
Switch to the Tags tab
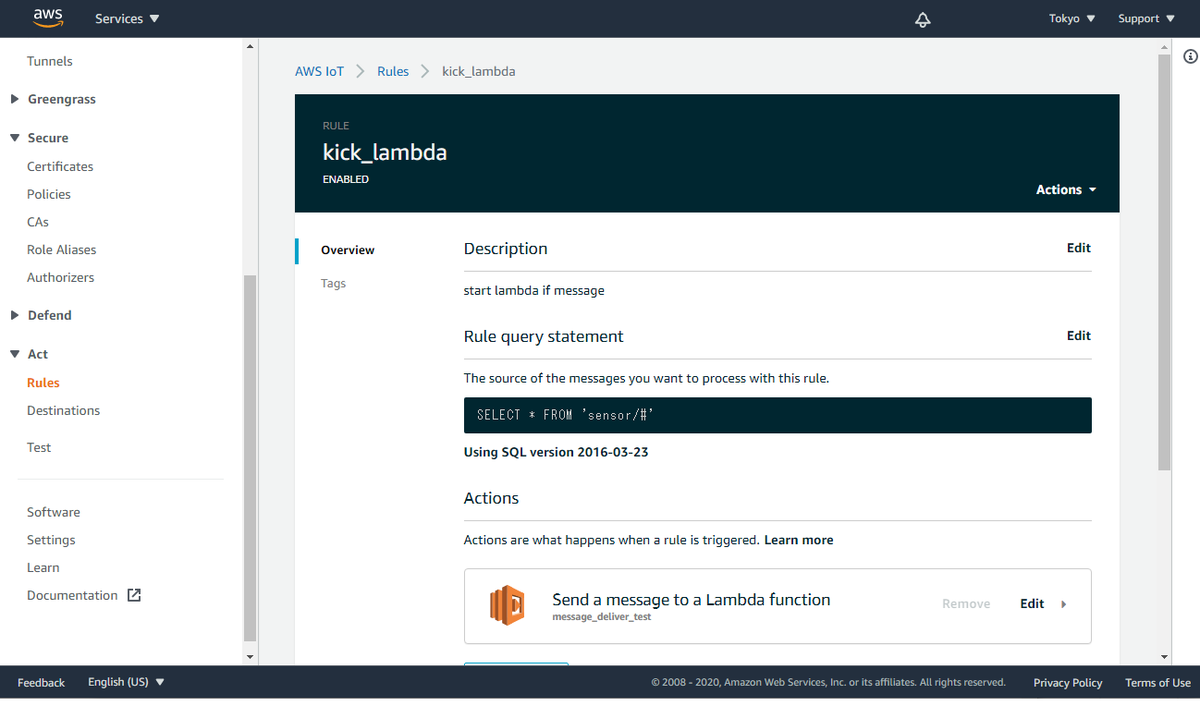click(x=333, y=284)
